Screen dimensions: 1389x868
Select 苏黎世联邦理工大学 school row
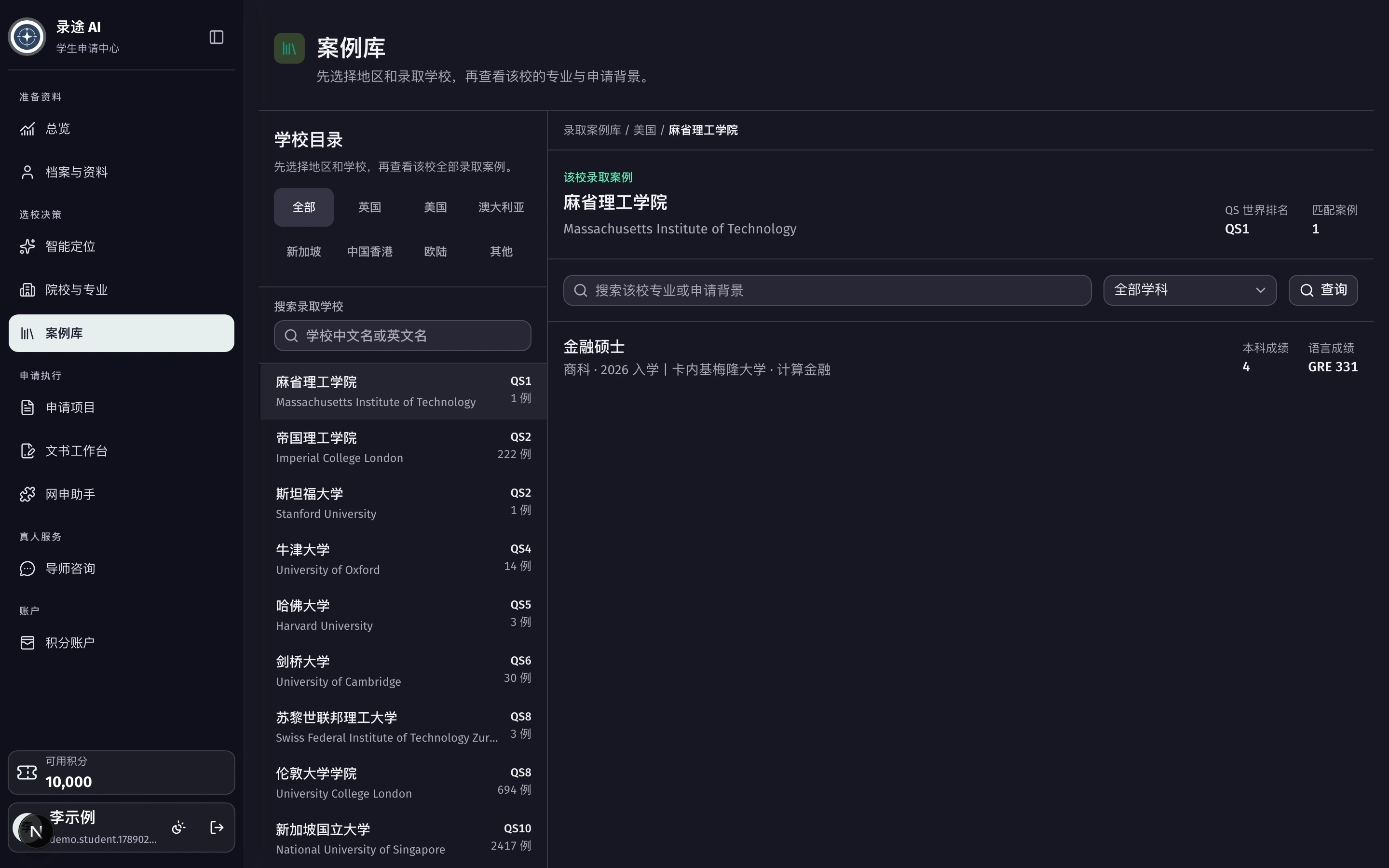(x=403, y=727)
